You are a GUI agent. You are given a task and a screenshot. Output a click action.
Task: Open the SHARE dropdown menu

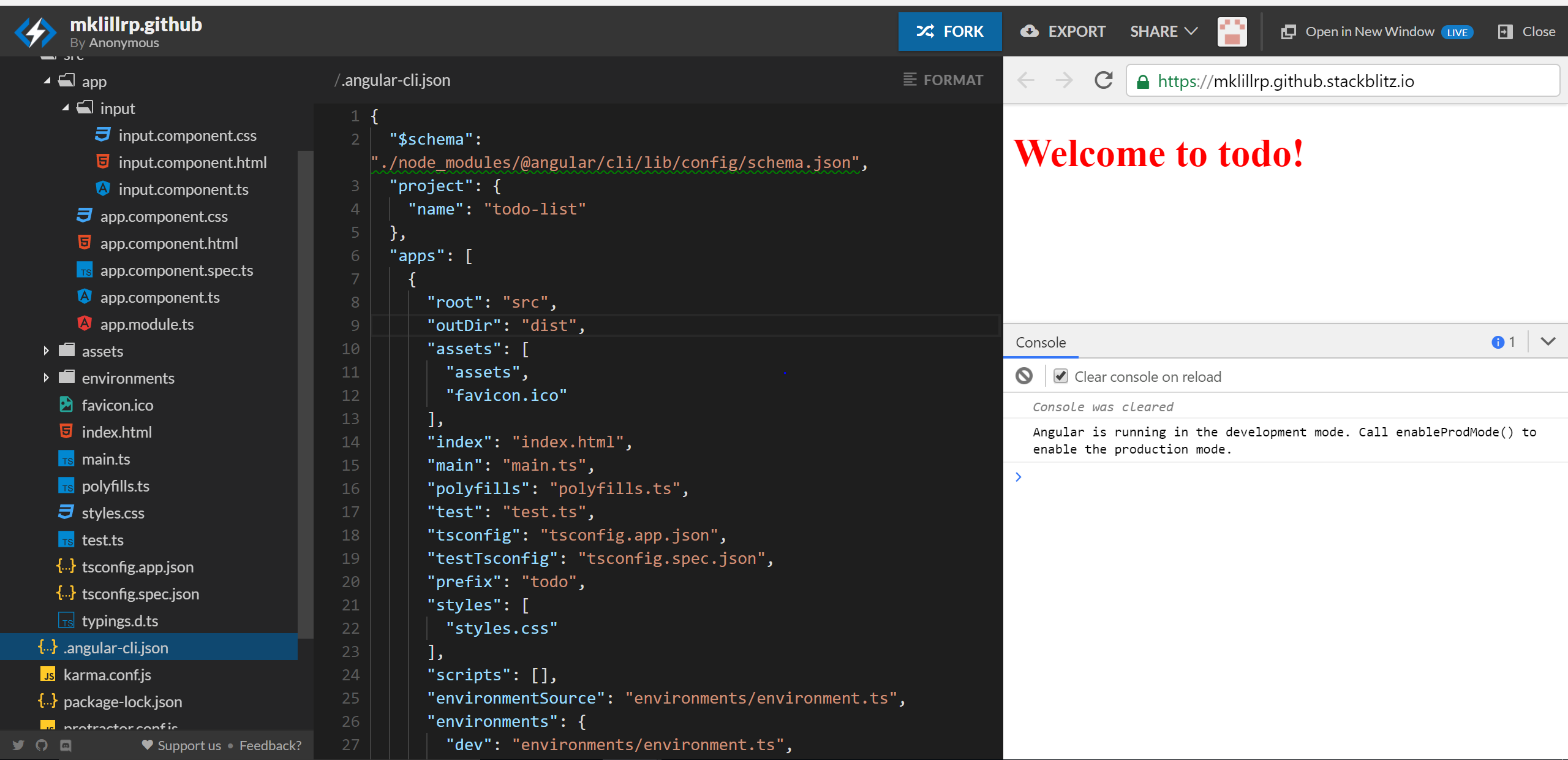pos(1163,32)
